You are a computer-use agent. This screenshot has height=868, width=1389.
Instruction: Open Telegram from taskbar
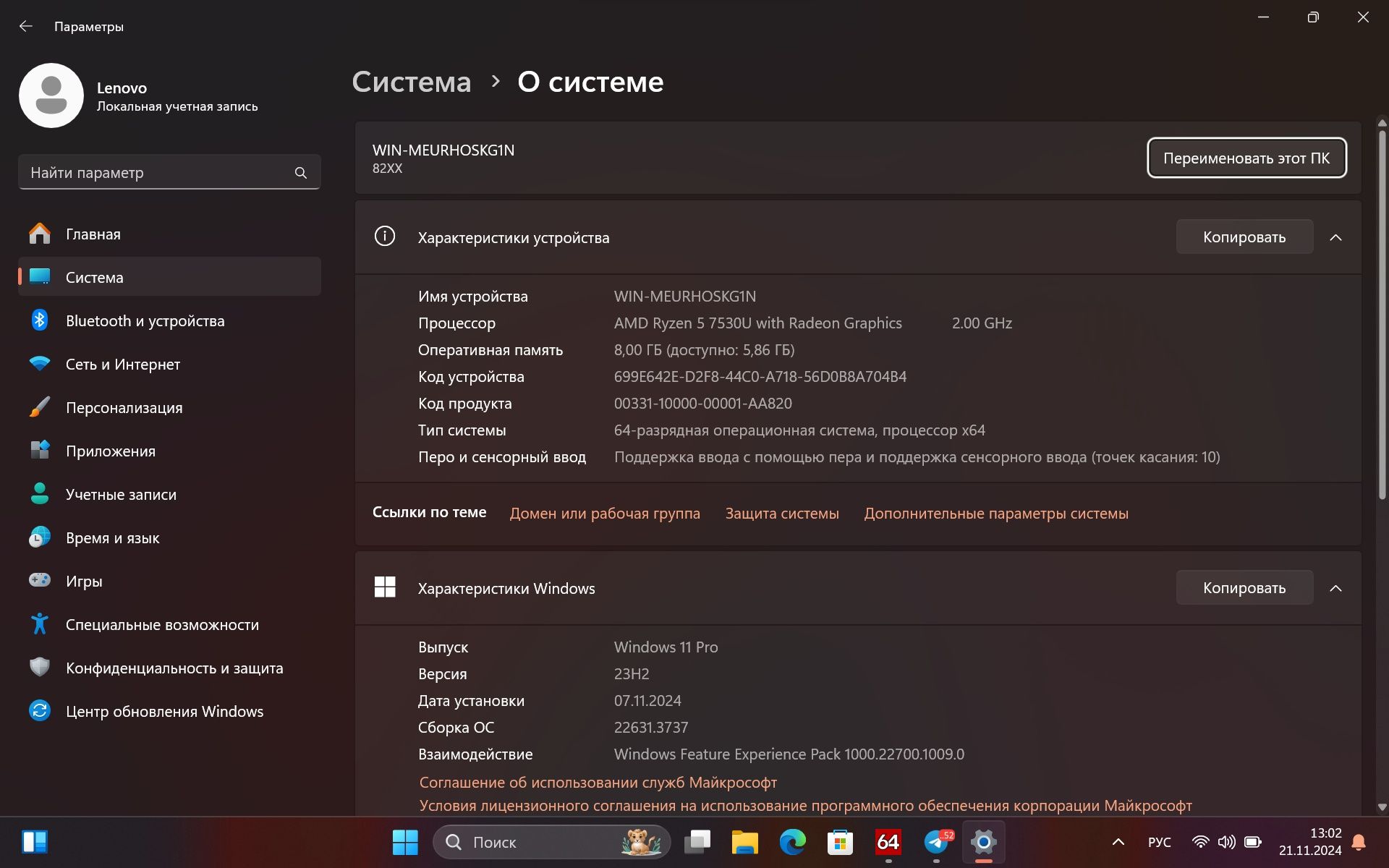[x=937, y=842]
